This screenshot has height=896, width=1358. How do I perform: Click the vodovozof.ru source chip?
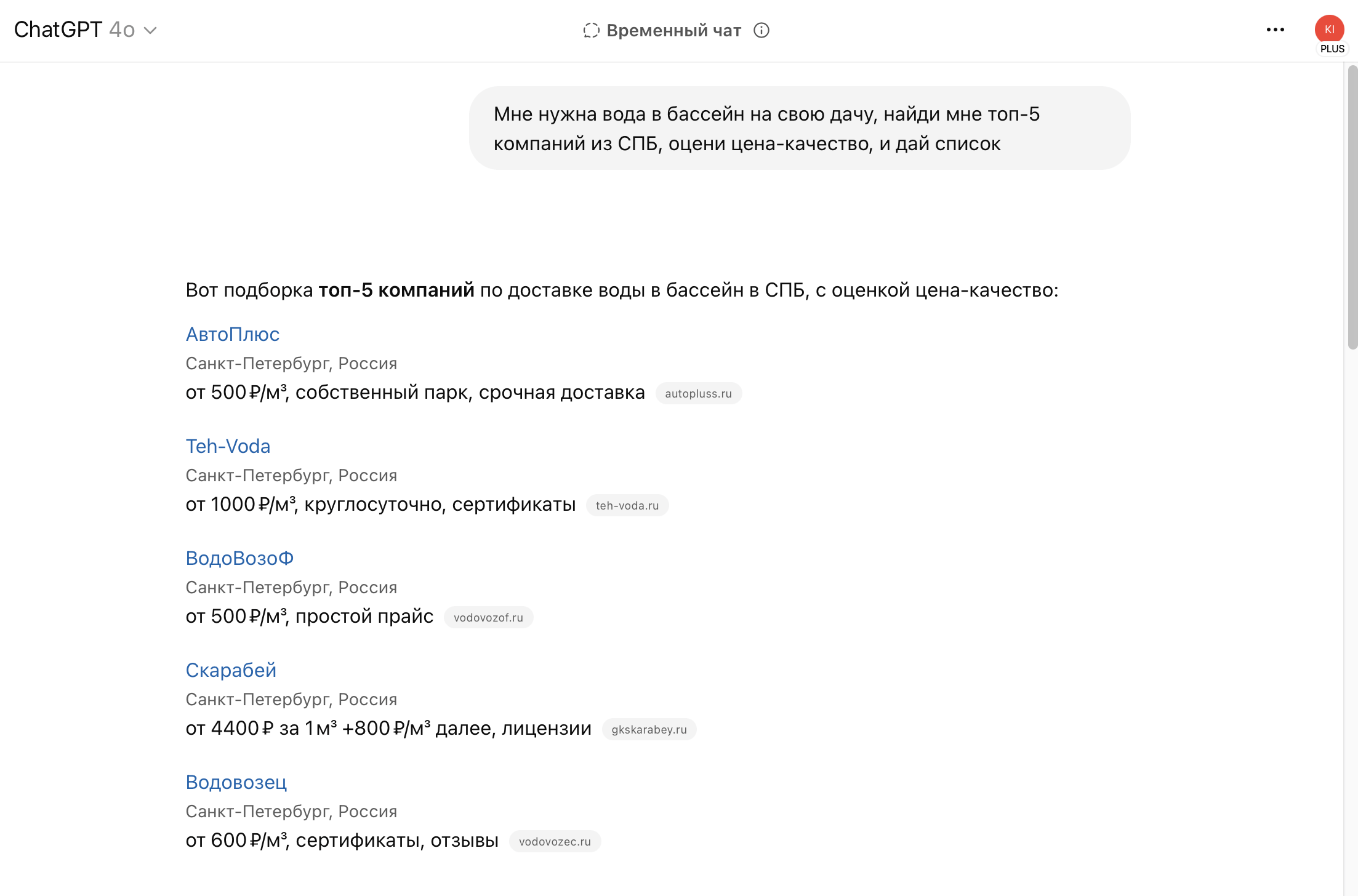[488, 618]
